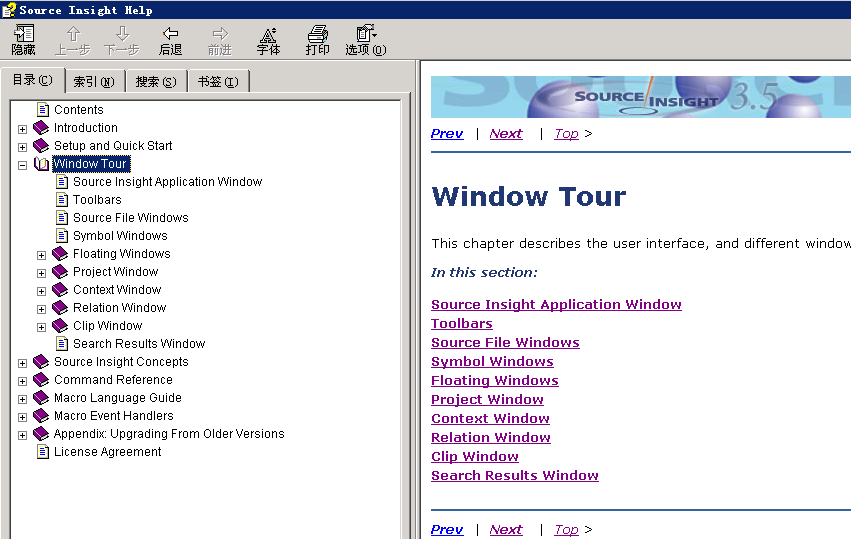Image resolution: width=851 pixels, height=539 pixels.
Task: Switch to the Contents (目录) tab
Action: pos(33,80)
